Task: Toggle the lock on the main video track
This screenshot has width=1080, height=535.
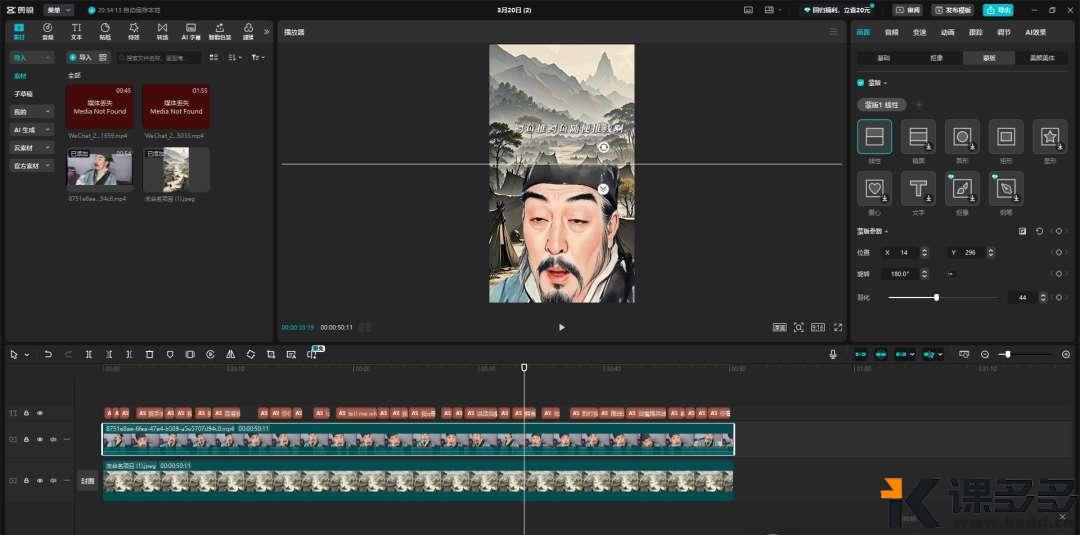Action: click(x=27, y=439)
